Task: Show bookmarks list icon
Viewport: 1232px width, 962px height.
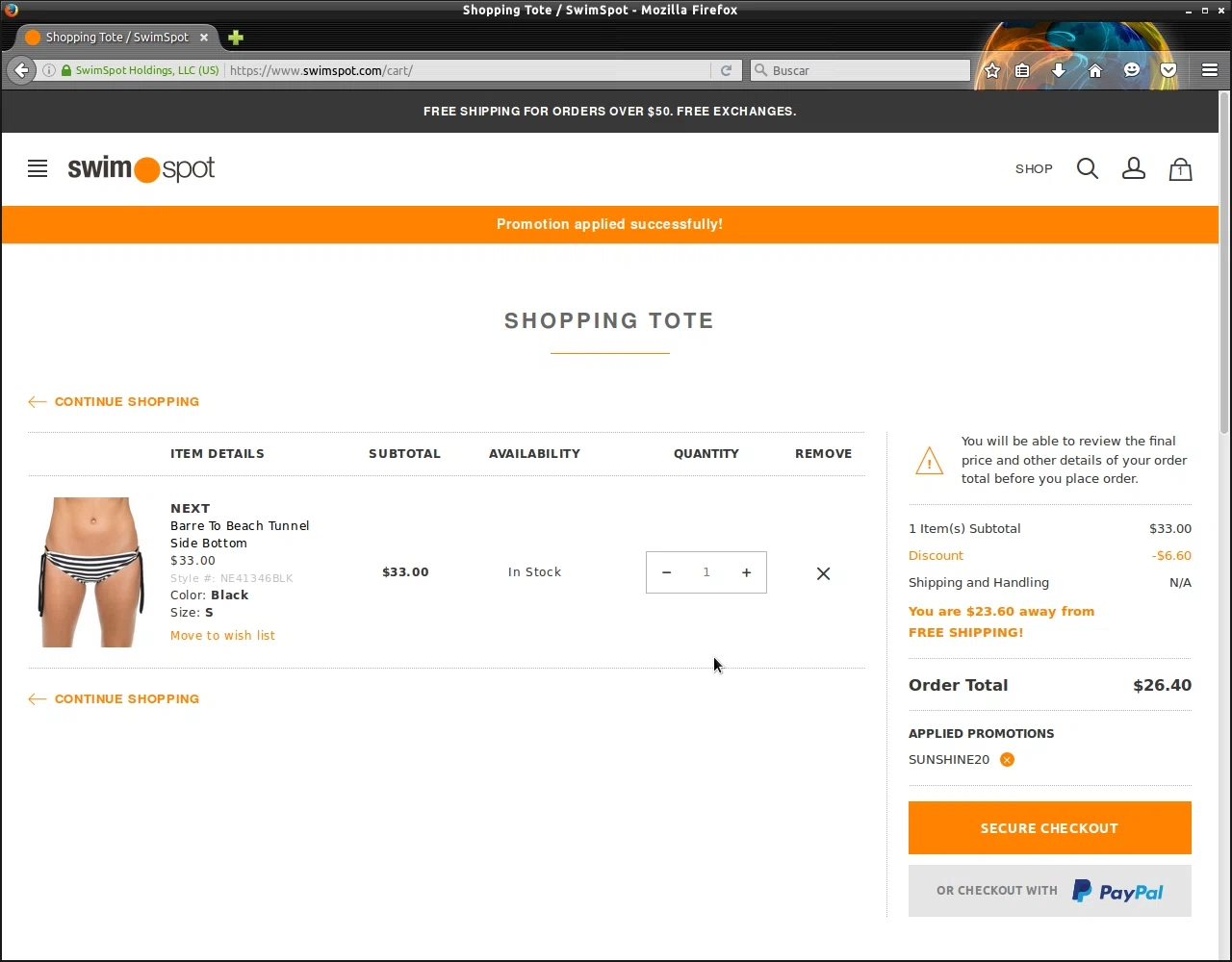Action: [1022, 70]
